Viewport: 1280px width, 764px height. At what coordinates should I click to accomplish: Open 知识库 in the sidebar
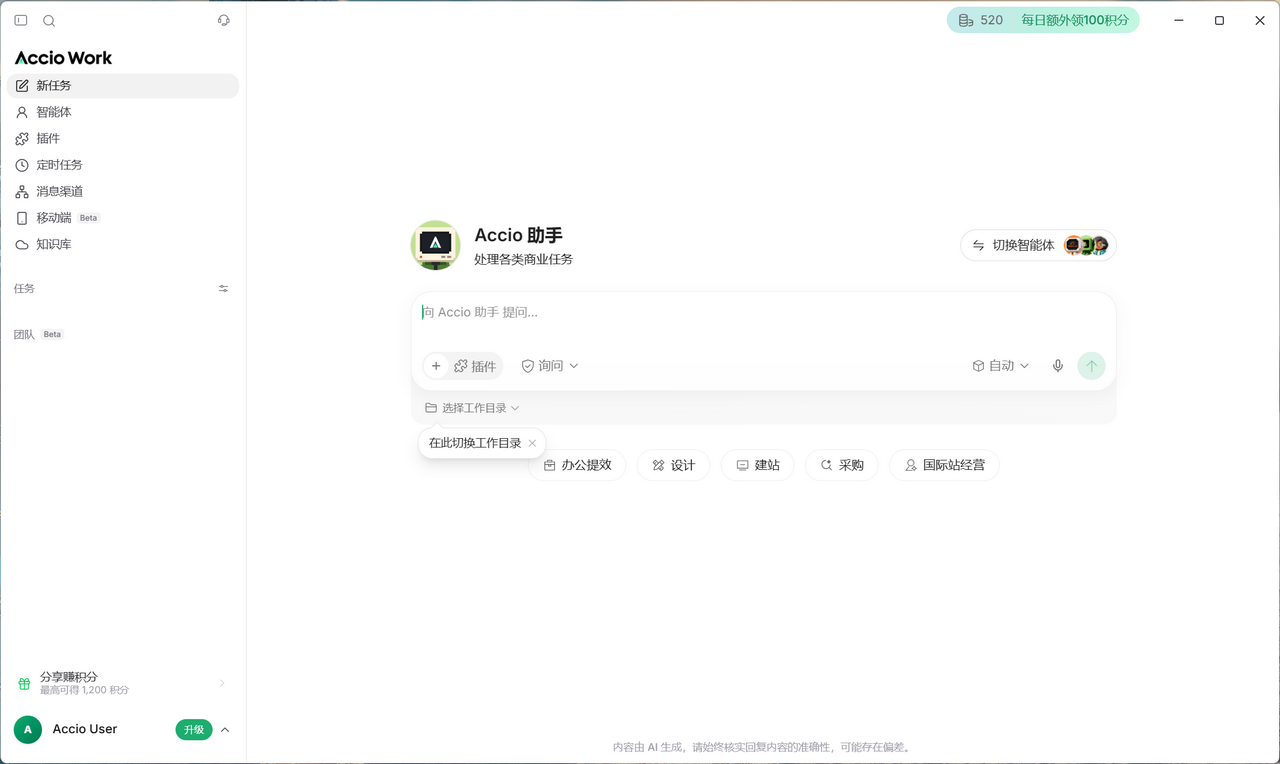point(123,245)
